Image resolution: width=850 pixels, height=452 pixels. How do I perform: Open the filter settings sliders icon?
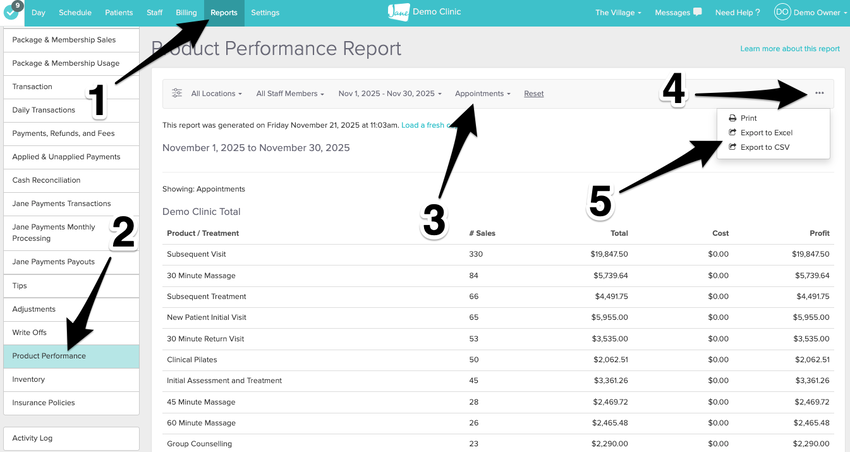[177, 93]
